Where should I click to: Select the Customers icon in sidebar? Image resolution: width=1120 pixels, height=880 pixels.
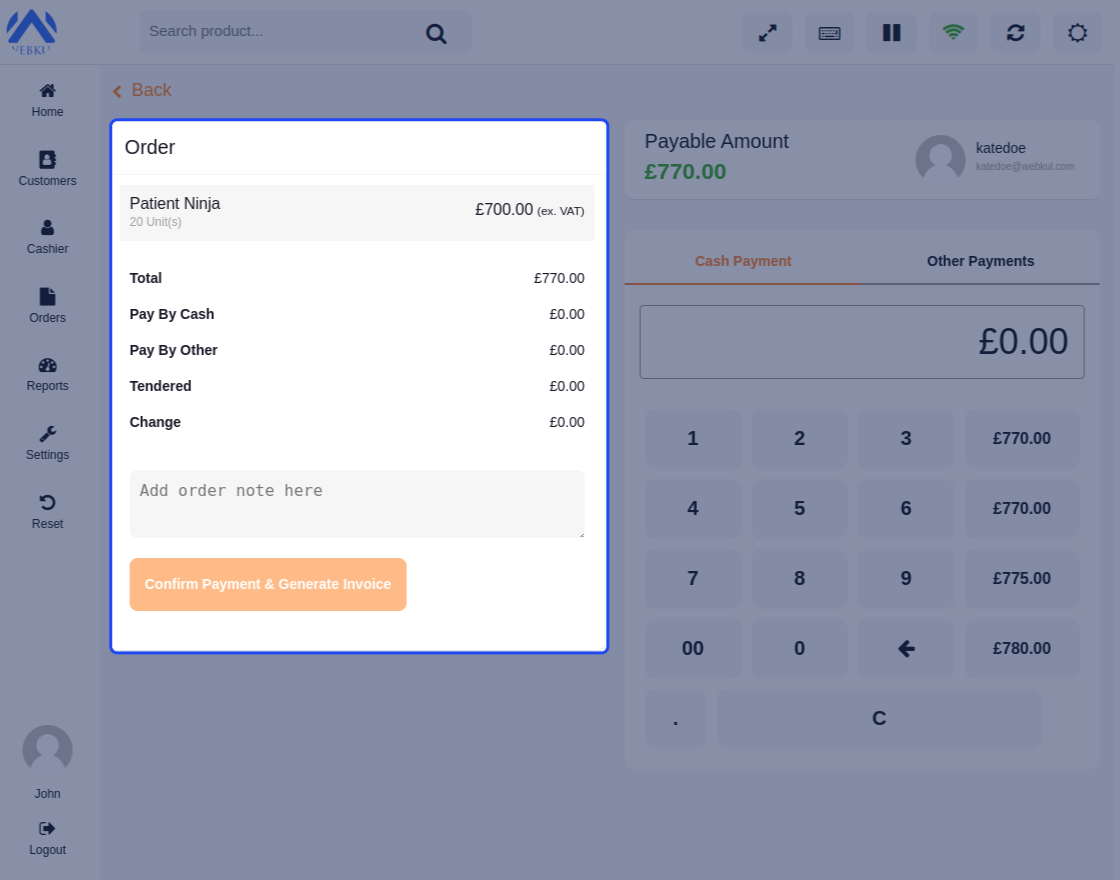tap(47, 167)
